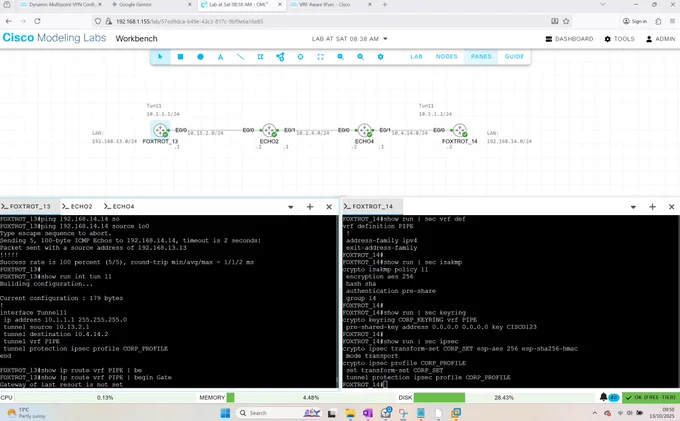Click the MEMORY usage bar
The width and height of the screenshot is (680, 421).
pyautogui.click(x=311, y=397)
